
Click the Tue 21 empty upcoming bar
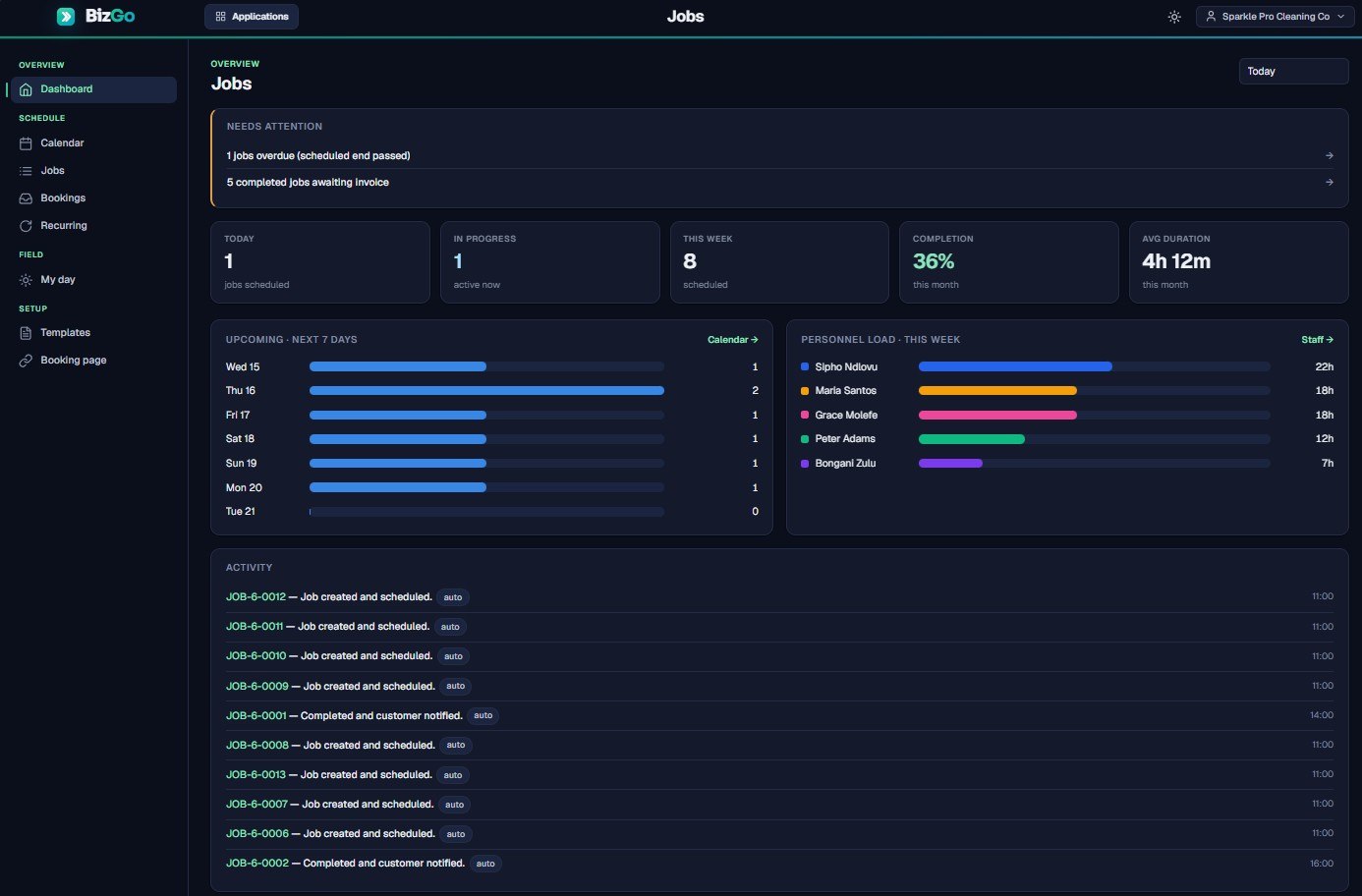click(486, 512)
